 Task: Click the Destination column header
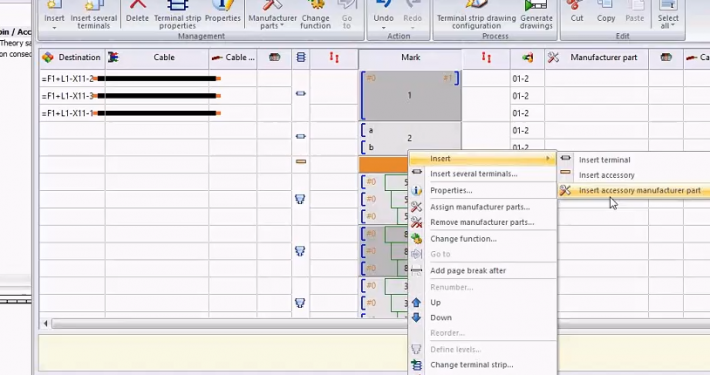coord(72,58)
